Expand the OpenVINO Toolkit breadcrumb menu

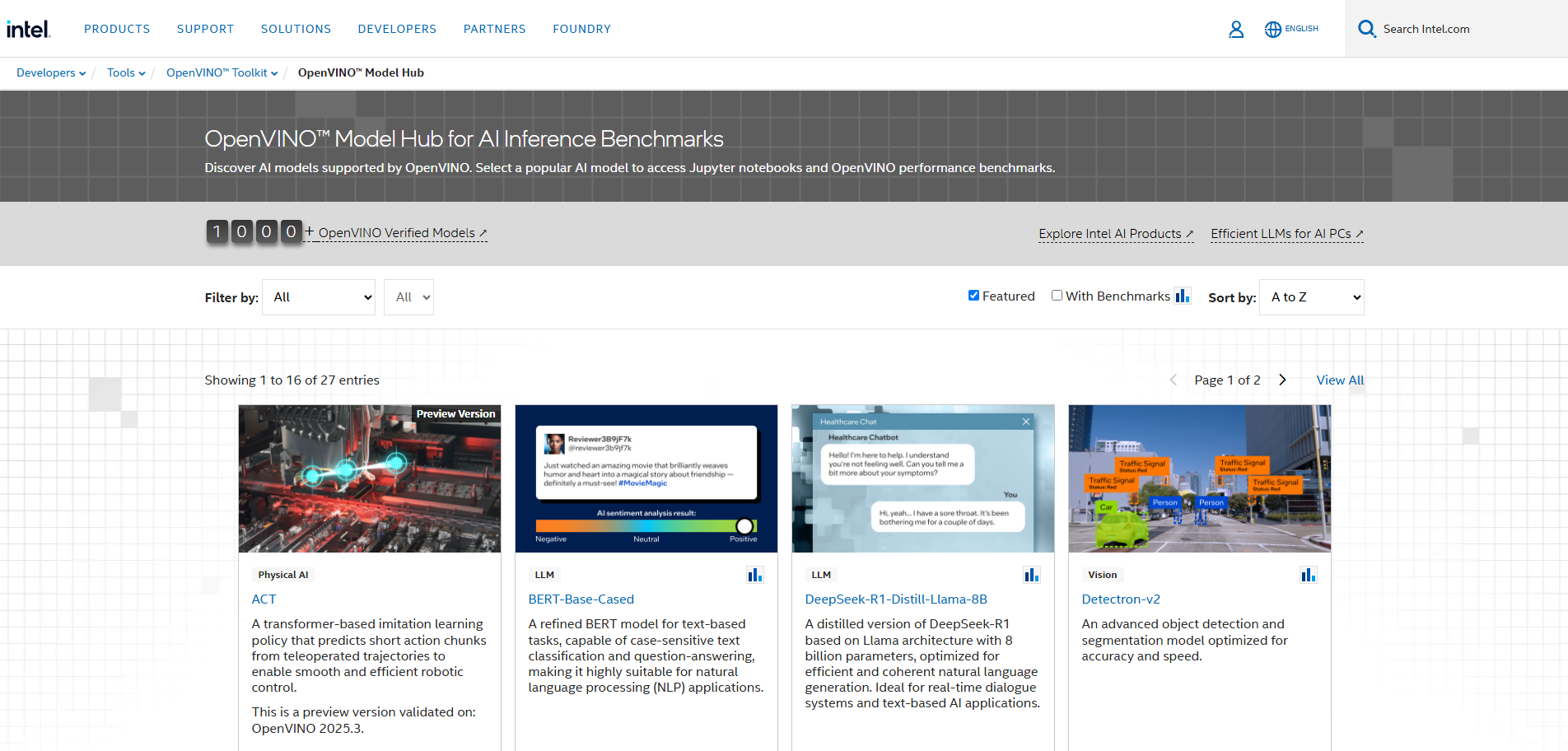[222, 72]
